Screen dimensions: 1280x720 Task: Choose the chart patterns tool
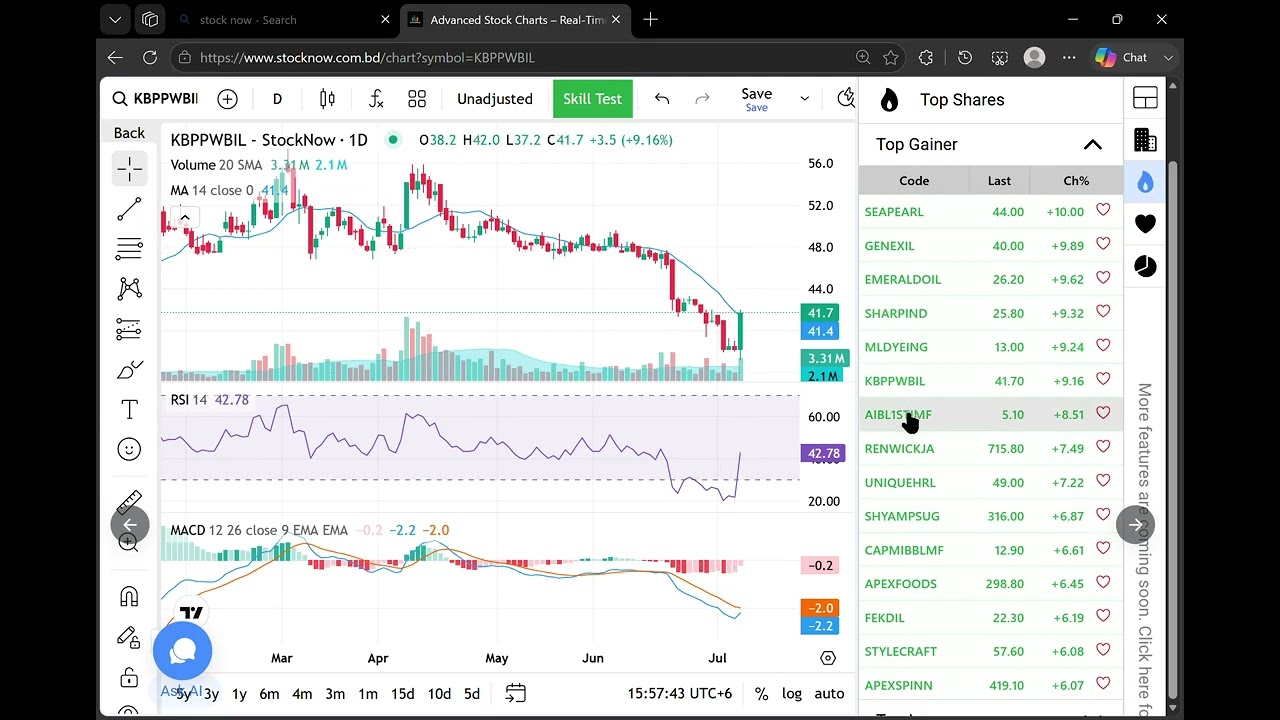point(129,289)
